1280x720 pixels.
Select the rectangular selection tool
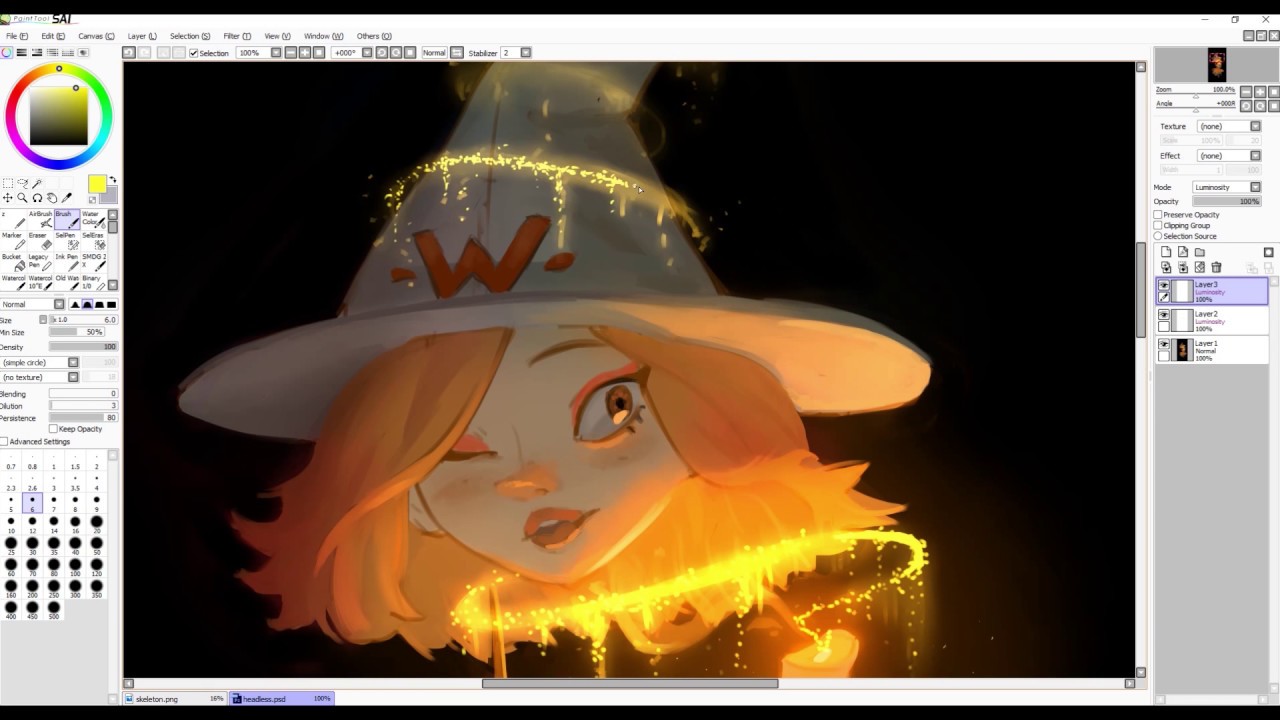[8, 183]
